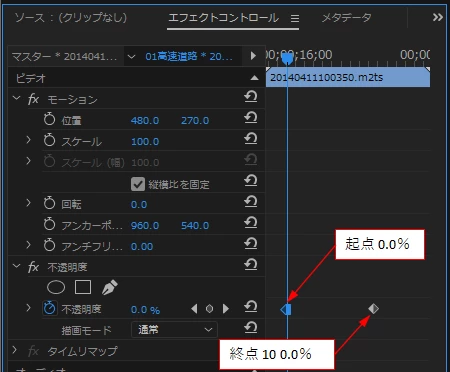
Task: Toggle animation stopwatch for アンチフリッカー
Action: tap(49, 245)
